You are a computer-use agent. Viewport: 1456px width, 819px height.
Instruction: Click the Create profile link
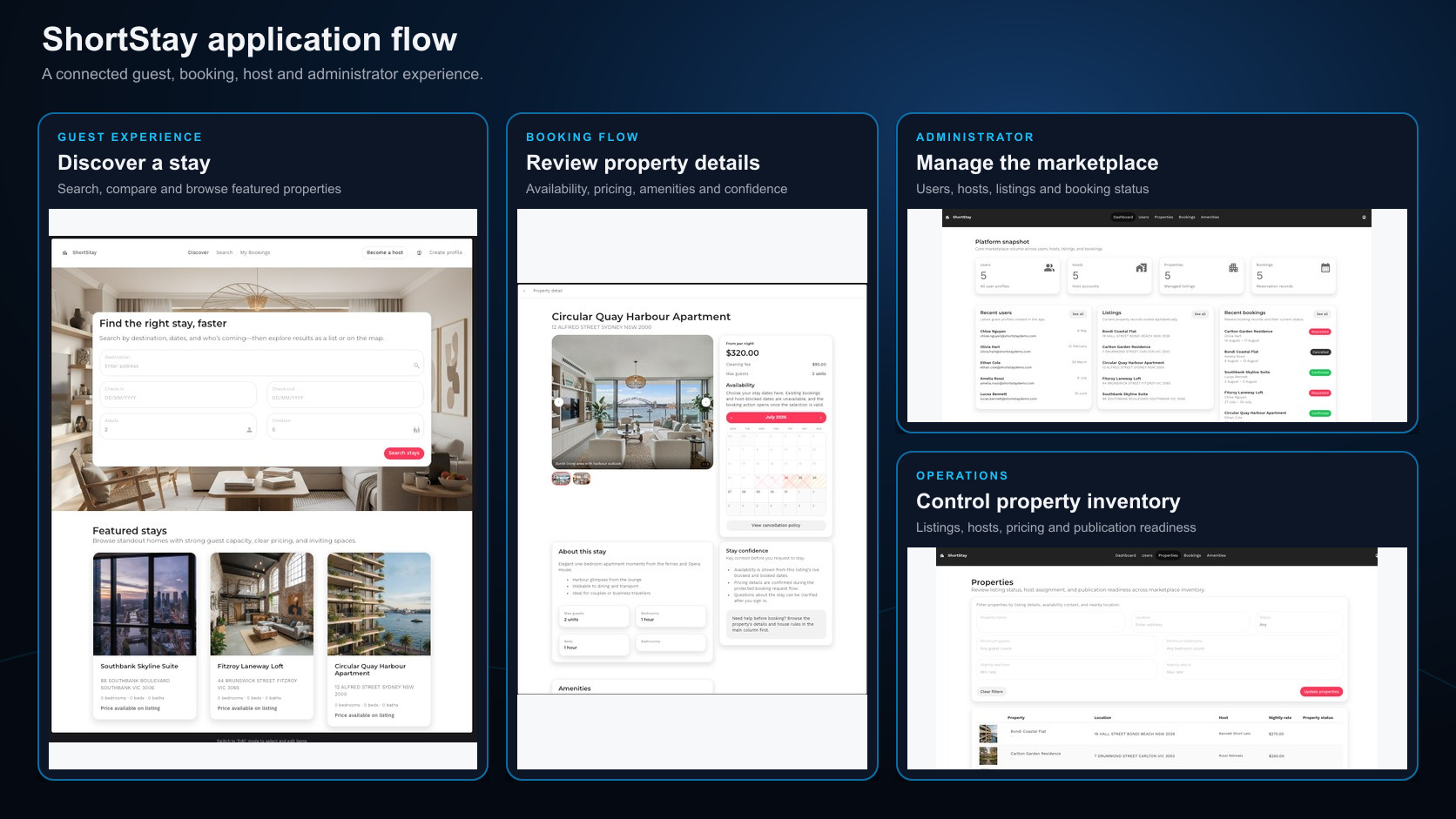pyautogui.click(x=446, y=252)
